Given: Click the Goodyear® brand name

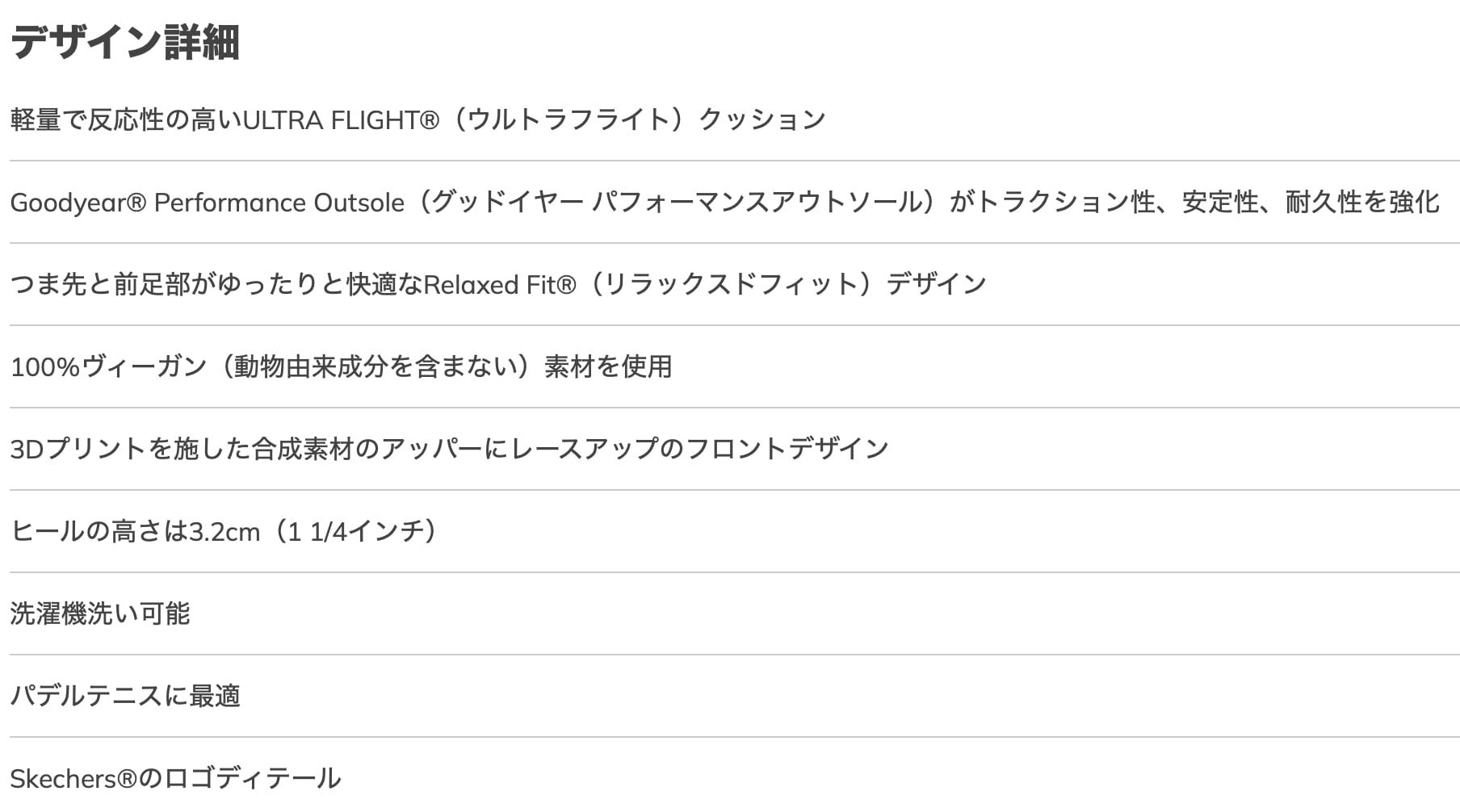Looking at the screenshot, I should click(78, 203).
